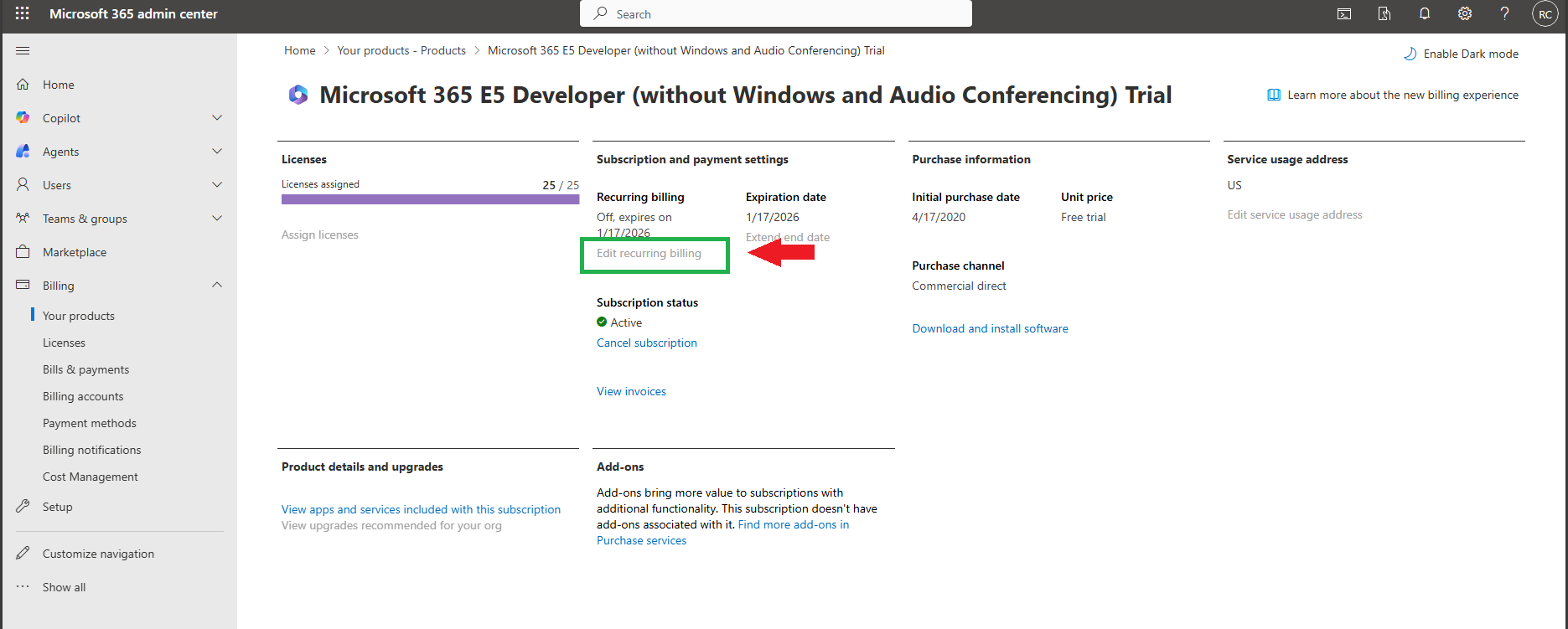Click the Users person icon
Image resolution: width=1568 pixels, height=629 pixels.
click(23, 185)
